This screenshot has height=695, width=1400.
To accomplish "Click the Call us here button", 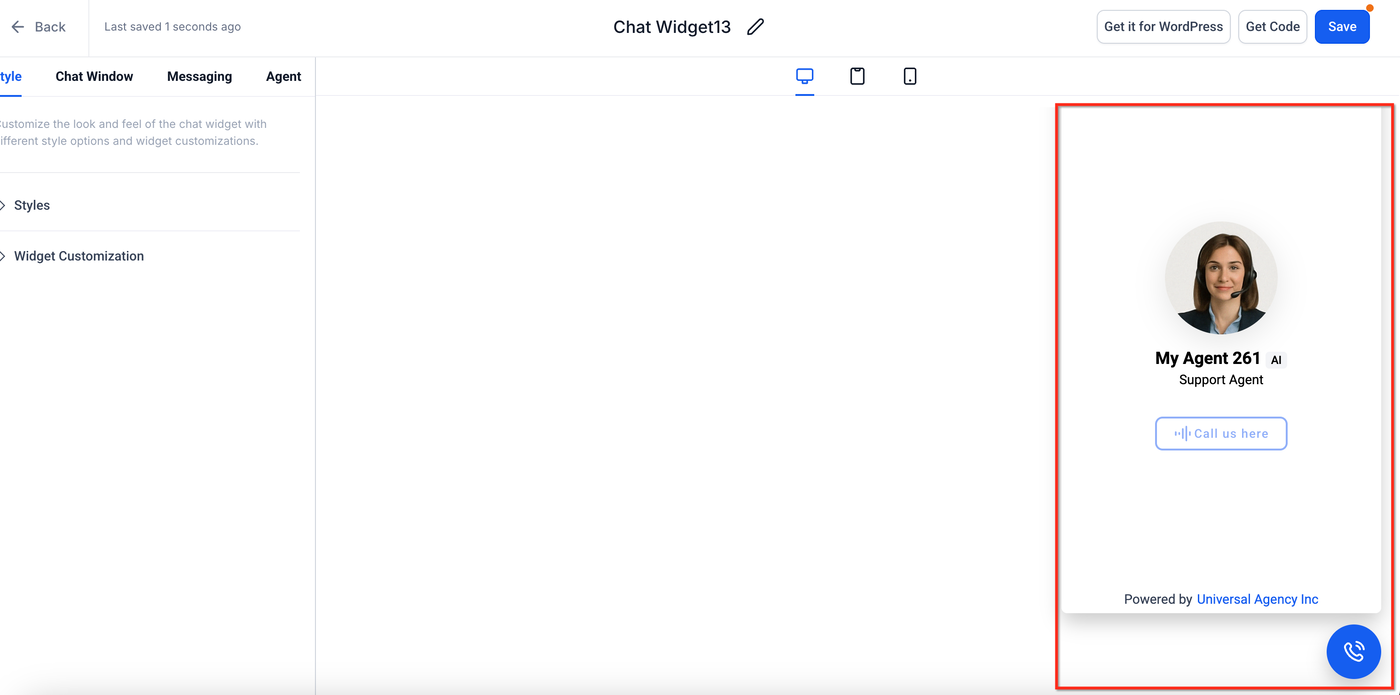I will pos(1221,434).
